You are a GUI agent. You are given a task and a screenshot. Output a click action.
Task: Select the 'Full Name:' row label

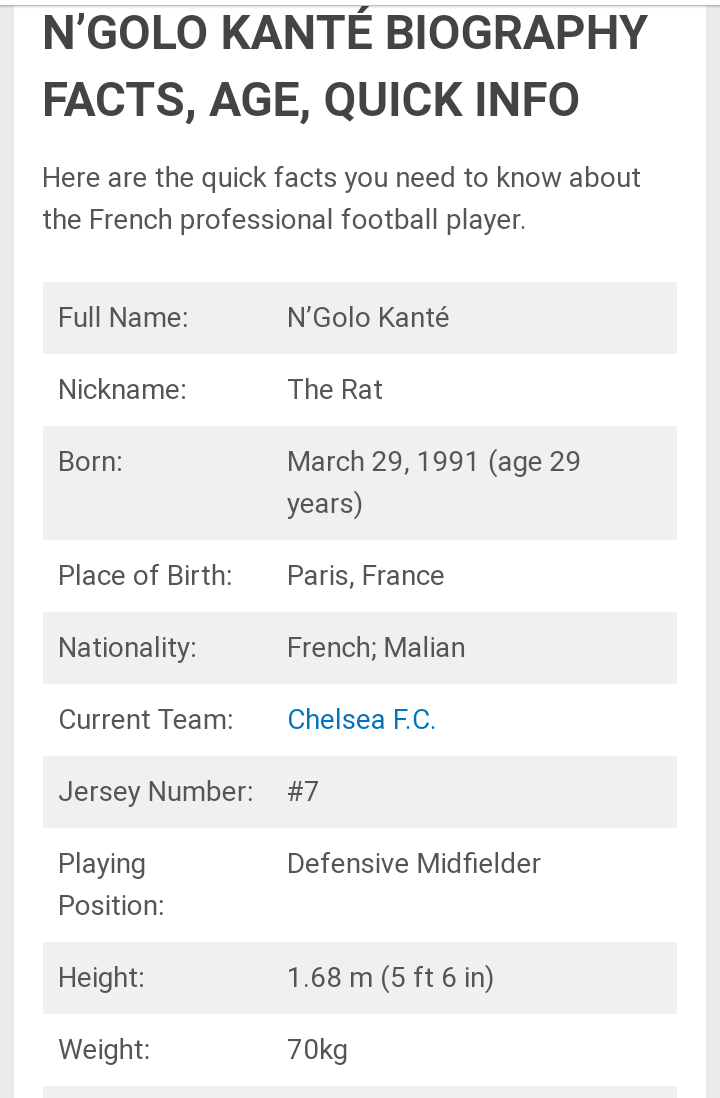[x=123, y=318]
